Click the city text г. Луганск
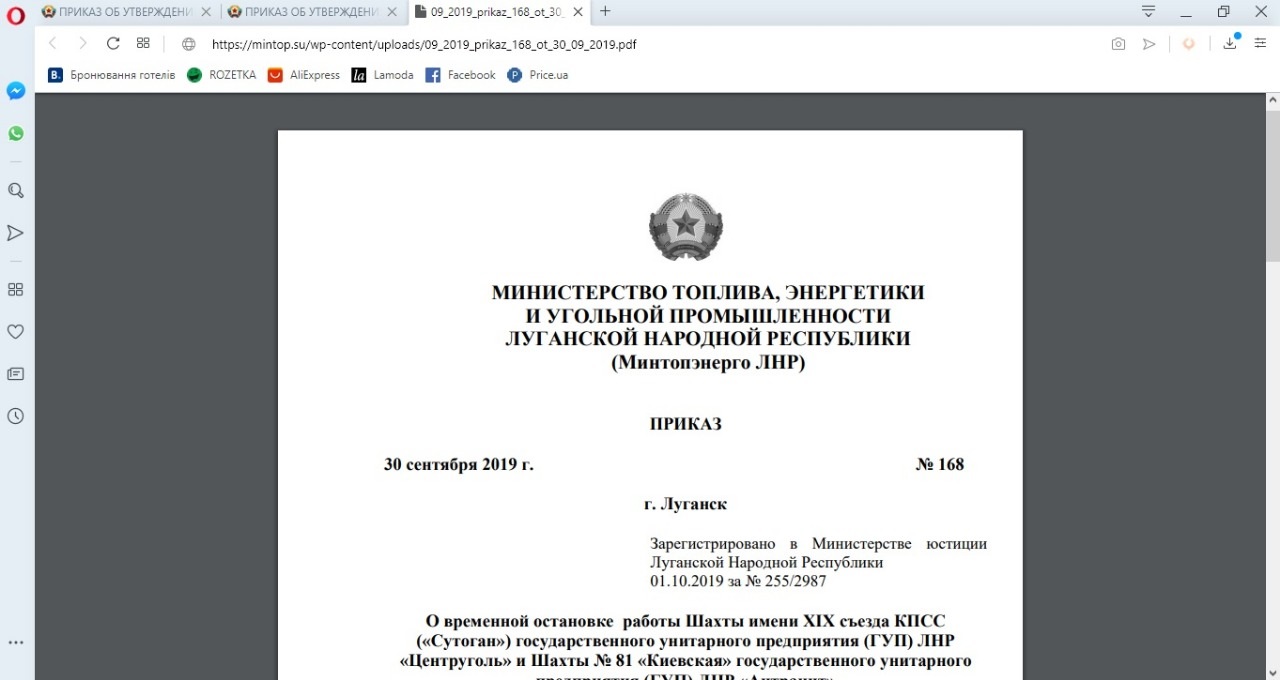 pyautogui.click(x=685, y=504)
